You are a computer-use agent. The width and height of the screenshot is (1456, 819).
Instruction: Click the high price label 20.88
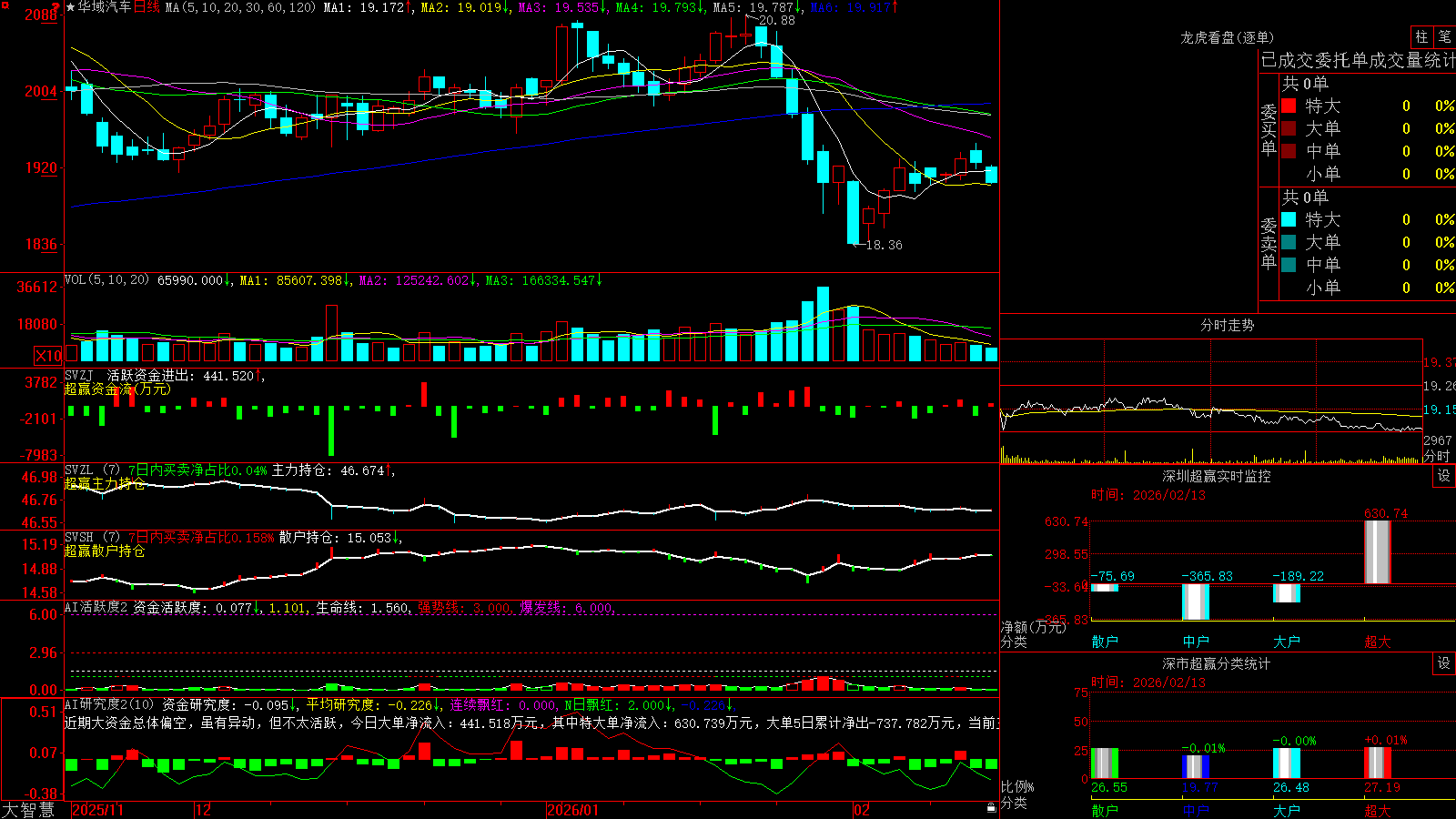[776, 20]
